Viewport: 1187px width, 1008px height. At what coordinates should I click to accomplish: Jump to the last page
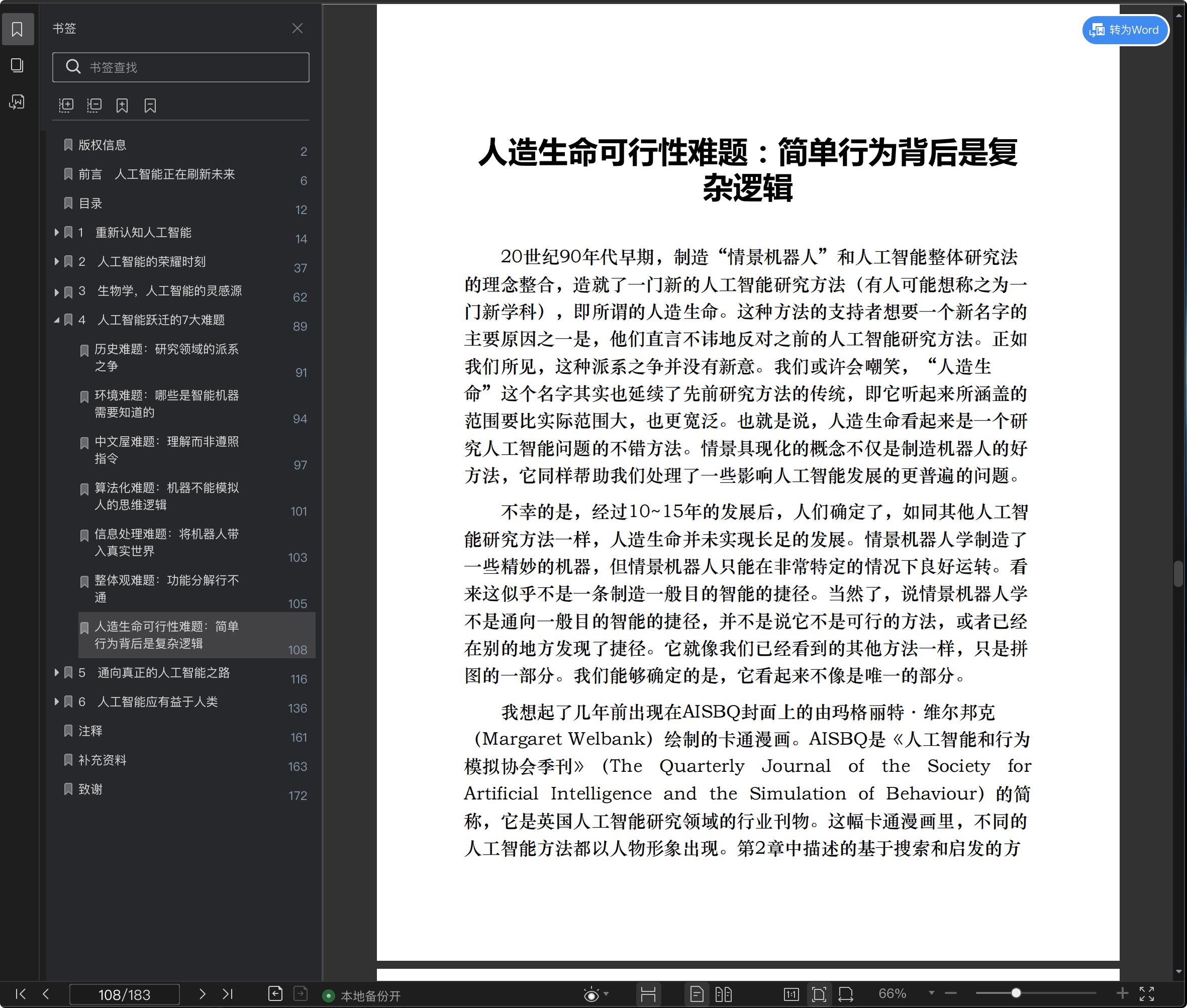pos(228,994)
